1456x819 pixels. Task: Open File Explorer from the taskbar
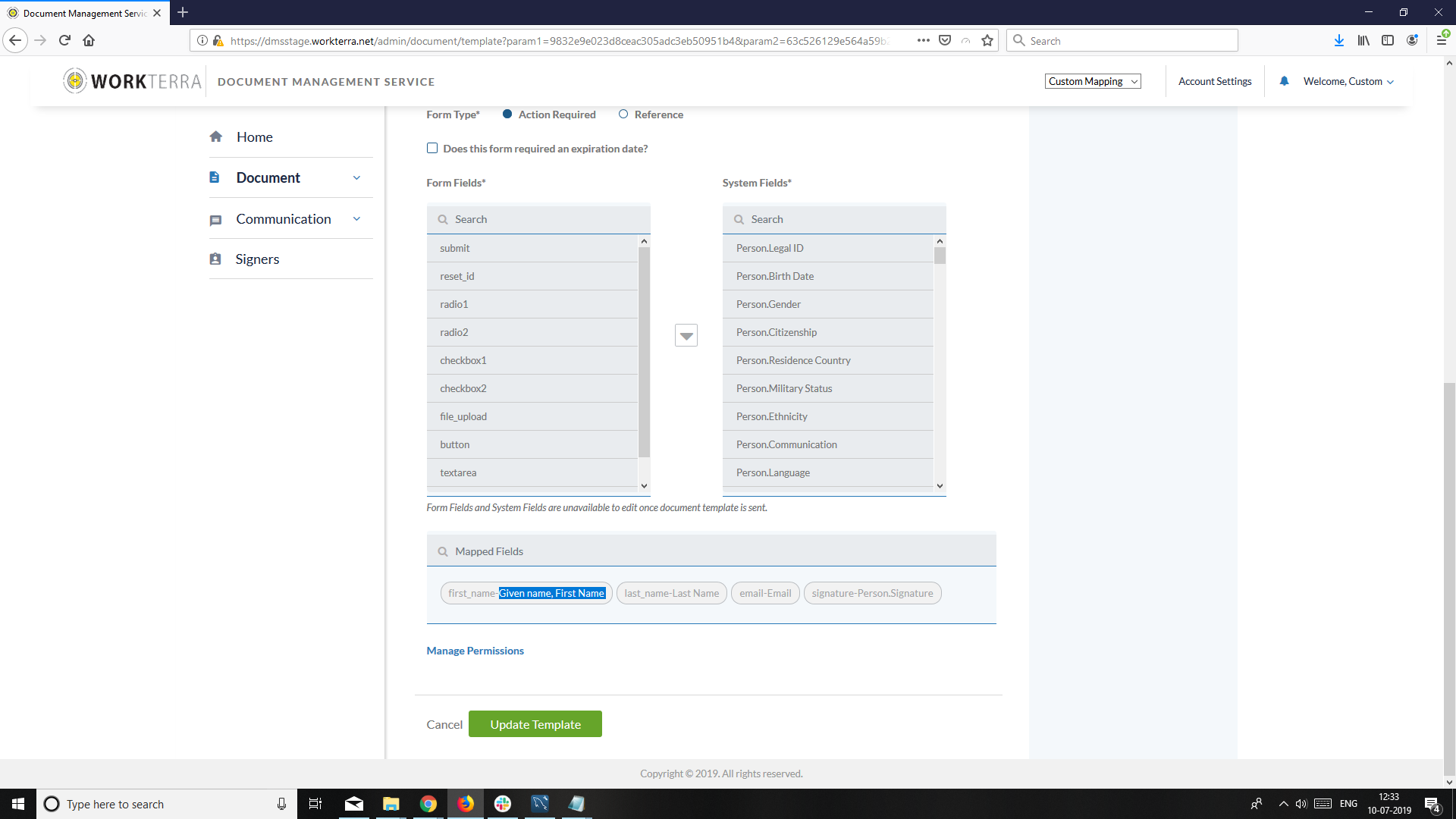391,804
